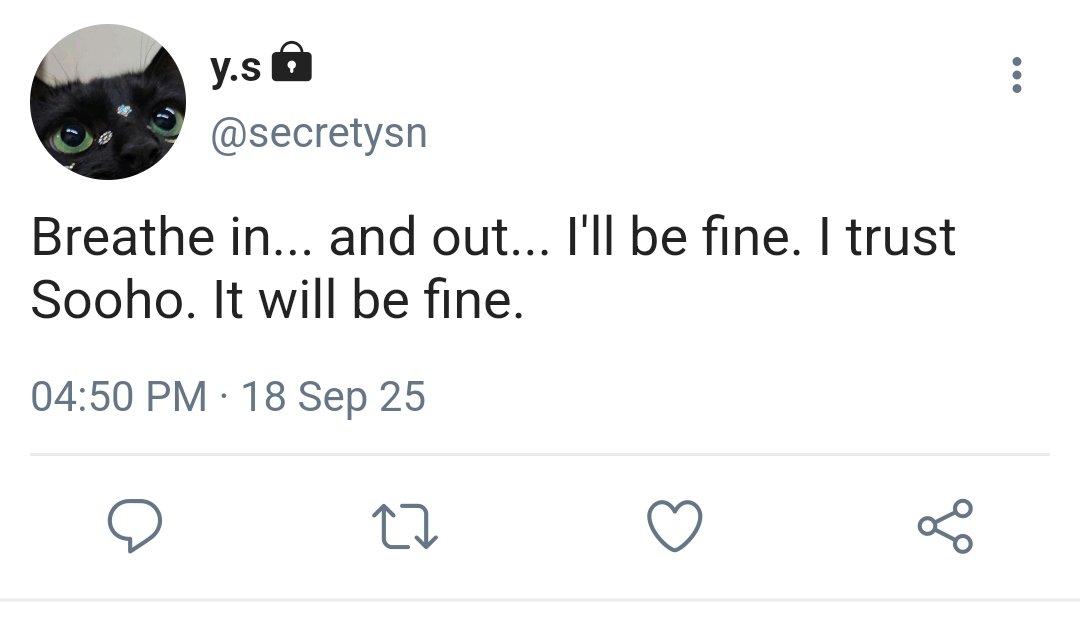This screenshot has width=1080, height=618.
Task: Retweet this post using the arrows icon
Action: 406,526
